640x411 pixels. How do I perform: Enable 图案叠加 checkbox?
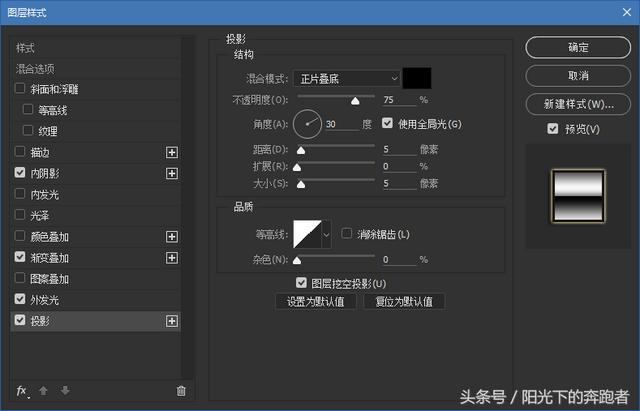20,278
